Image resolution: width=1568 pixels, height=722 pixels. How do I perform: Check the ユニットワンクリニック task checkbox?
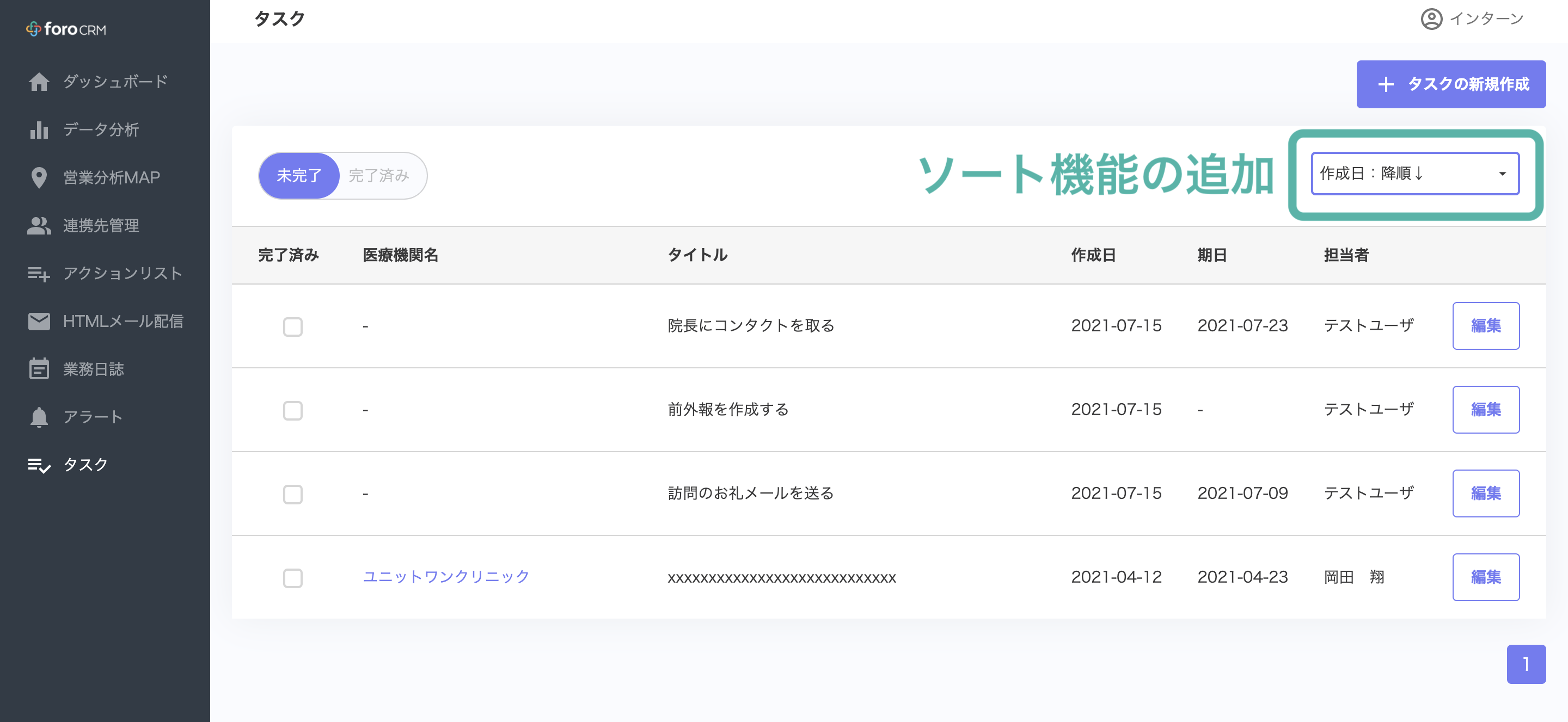[293, 578]
